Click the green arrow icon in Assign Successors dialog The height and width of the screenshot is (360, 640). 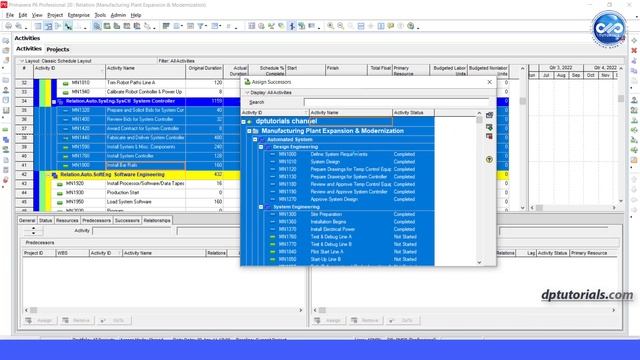click(489, 127)
